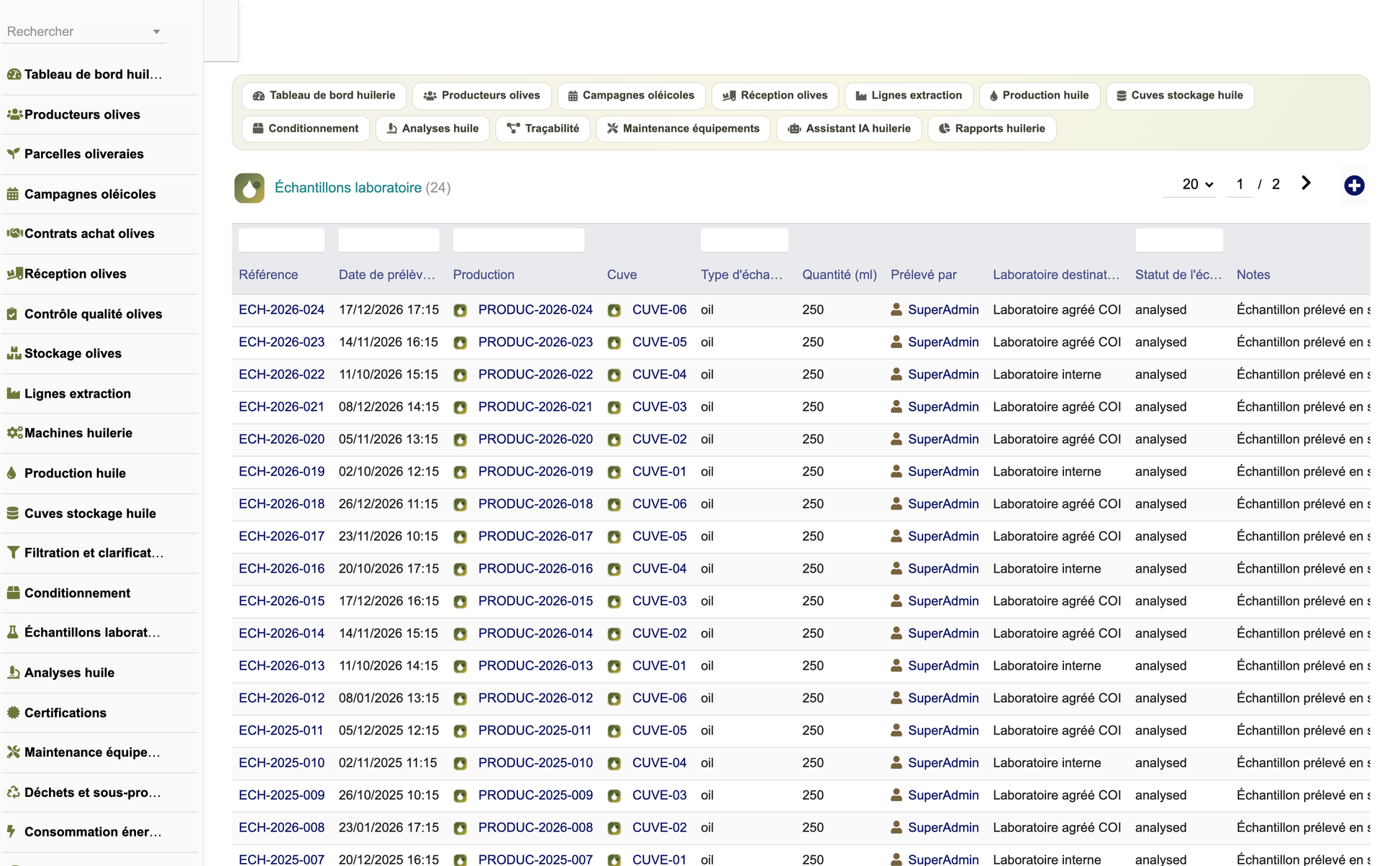1400x866 pixels.
Task: Open Rapports huilerie tab
Action: [992, 129]
